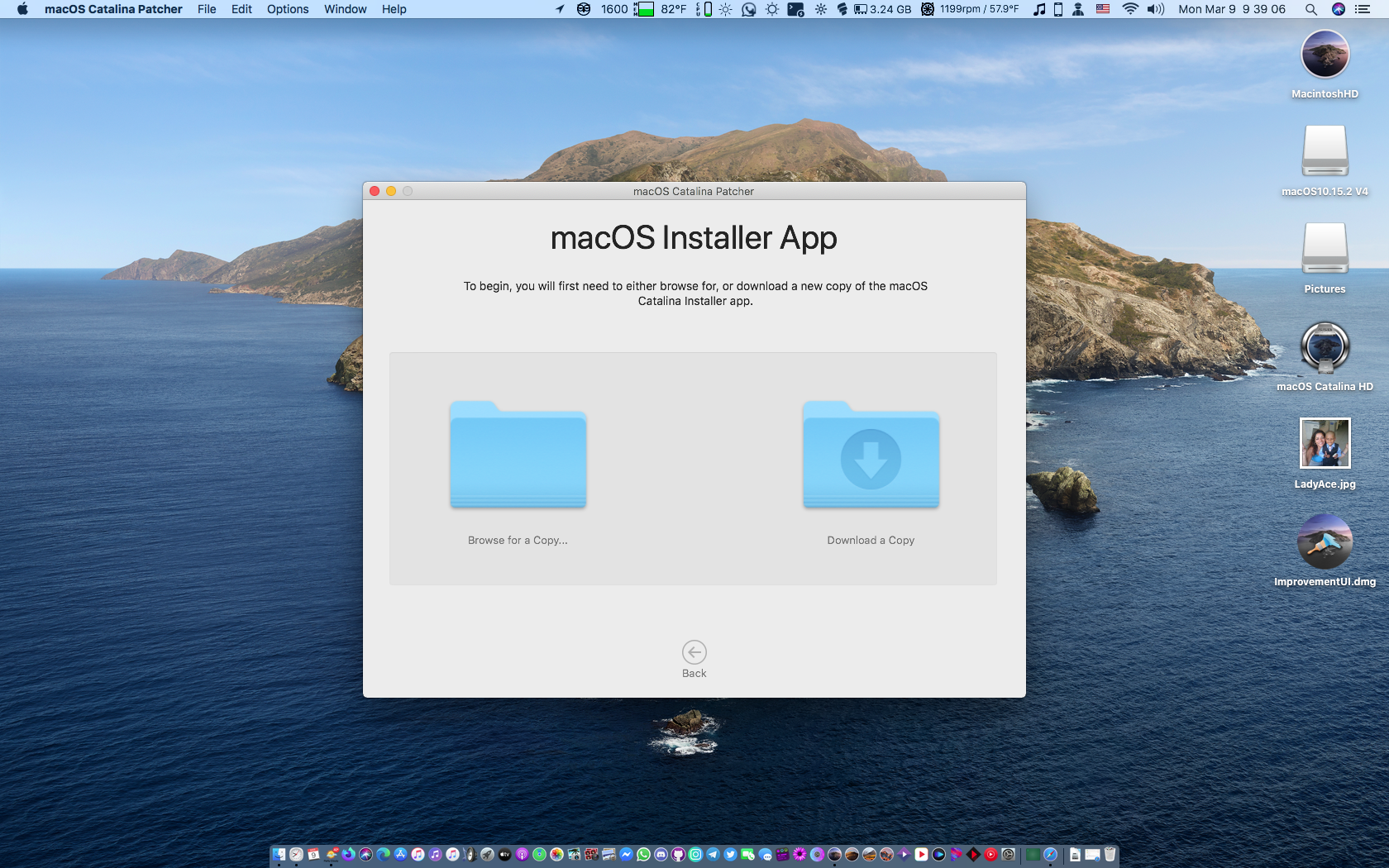
Task: Minimize the macOS Catalina Patcher window
Action: (x=391, y=191)
